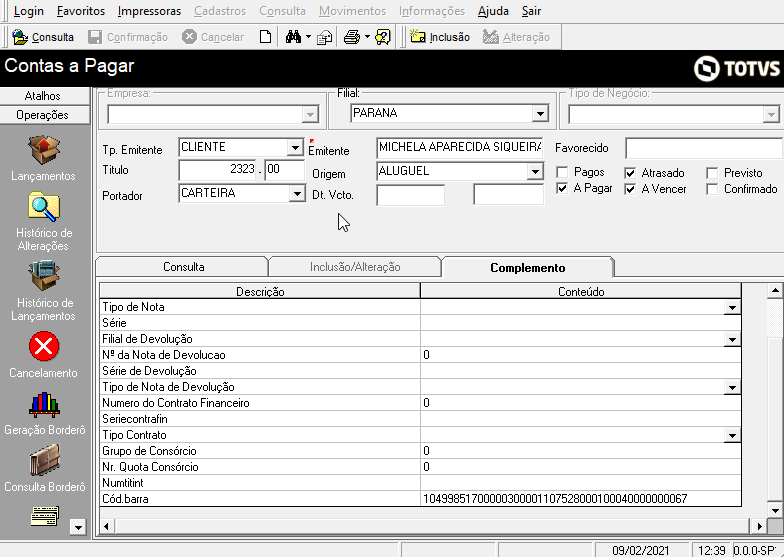This screenshot has width=784, height=557.
Task: Open Consulta Borderô sidebar icon
Action: click(x=44, y=460)
